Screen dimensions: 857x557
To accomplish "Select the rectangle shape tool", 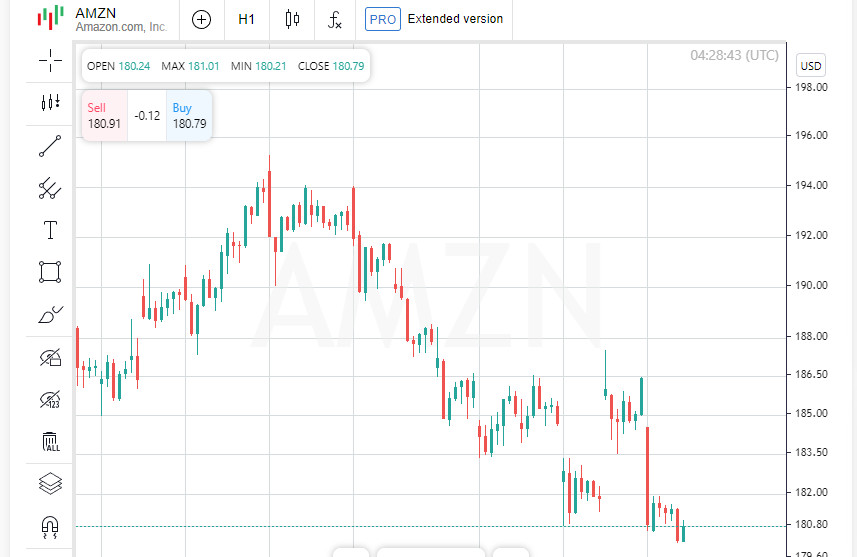I will click(50, 272).
